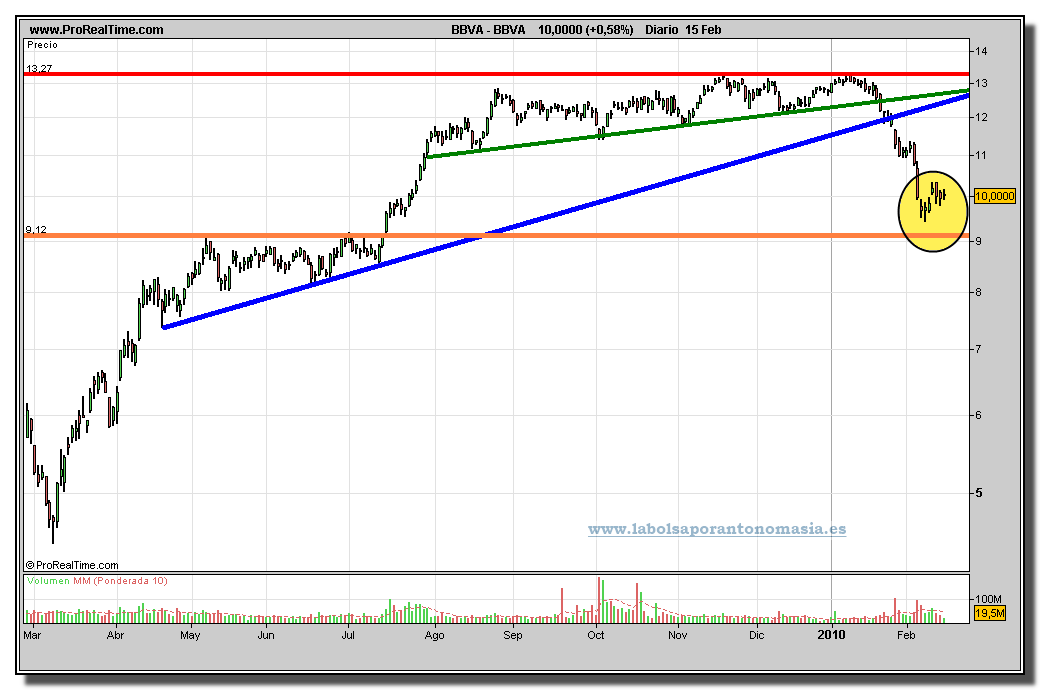Select the green rising trendline

pos(697,123)
